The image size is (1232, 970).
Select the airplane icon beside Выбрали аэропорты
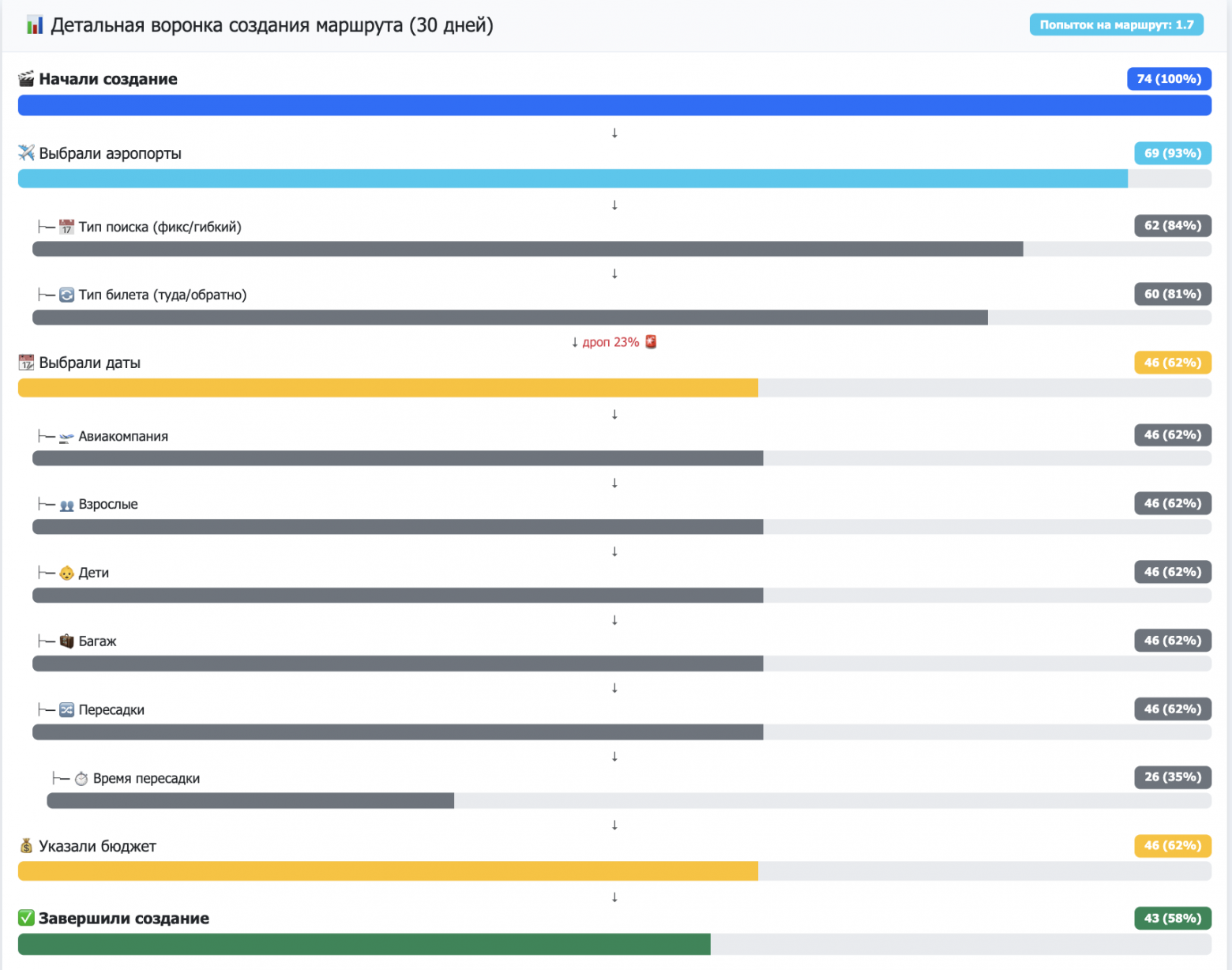point(26,152)
